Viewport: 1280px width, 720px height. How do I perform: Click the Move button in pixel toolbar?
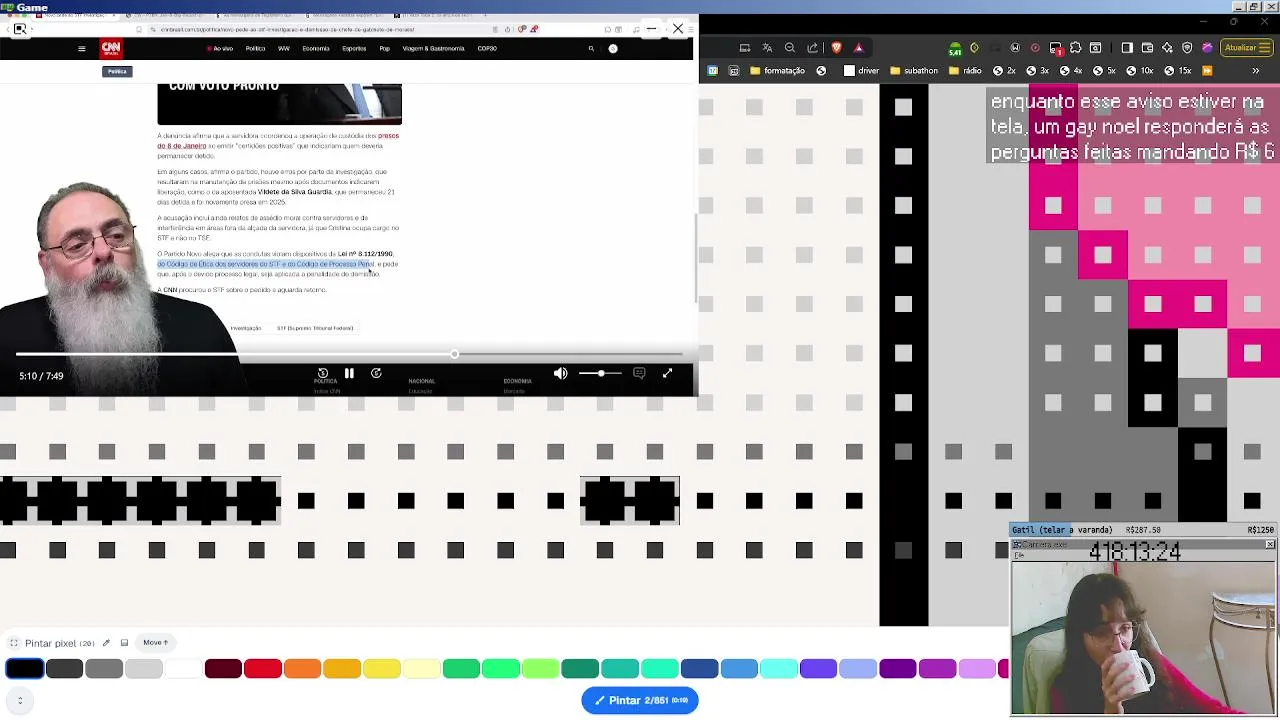tap(155, 643)
